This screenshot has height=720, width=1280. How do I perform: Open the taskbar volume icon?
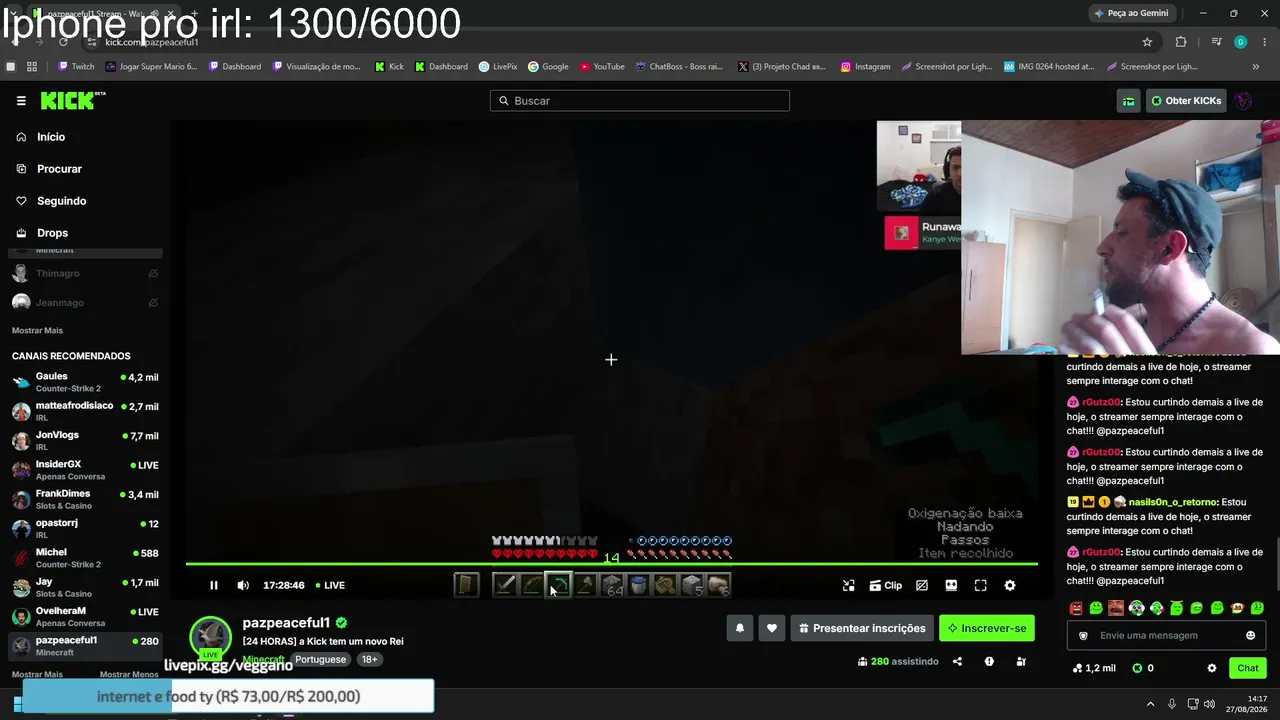pos(1211,704)
